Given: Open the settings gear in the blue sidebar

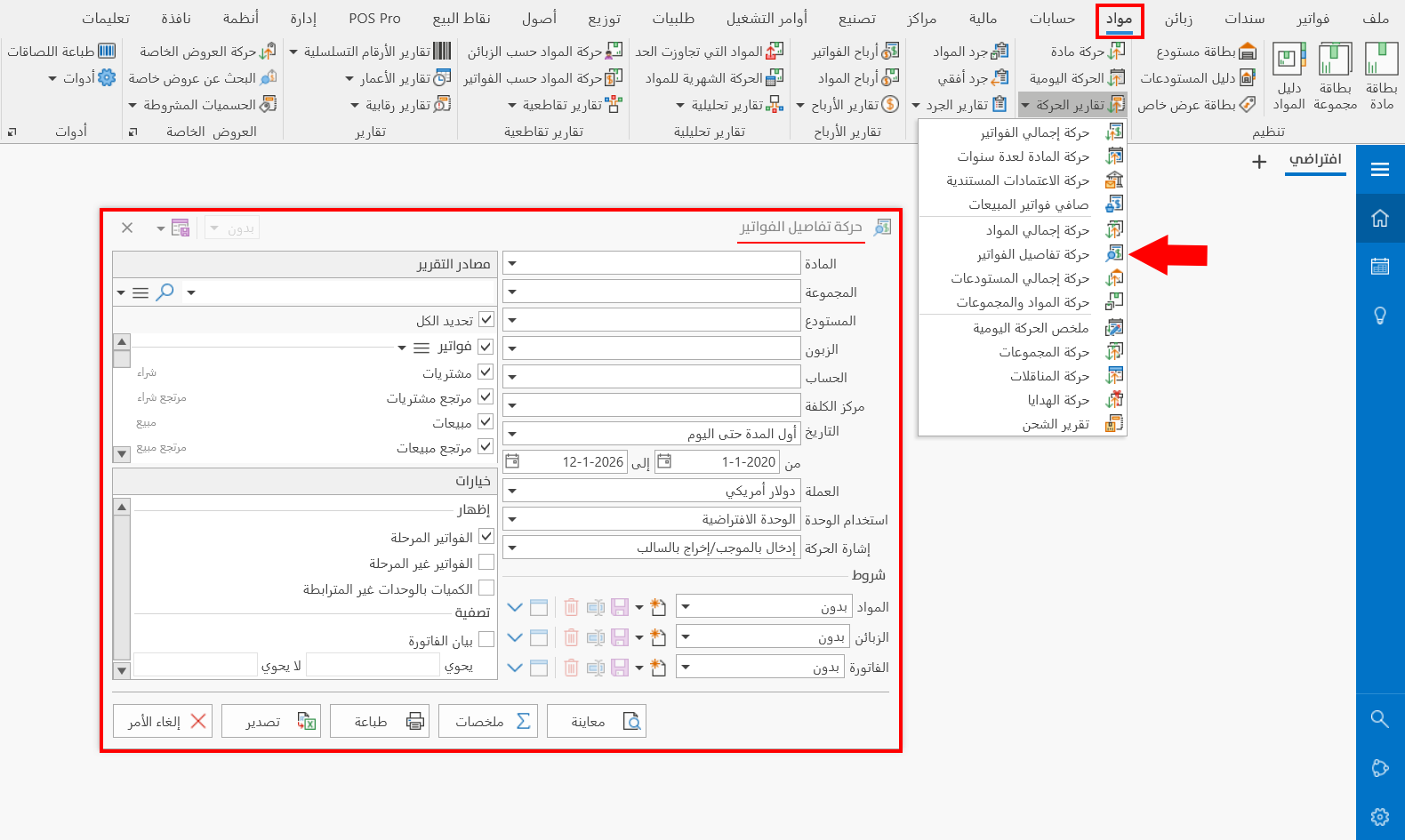Looking at the screenshot, I should click(1380, 817).
